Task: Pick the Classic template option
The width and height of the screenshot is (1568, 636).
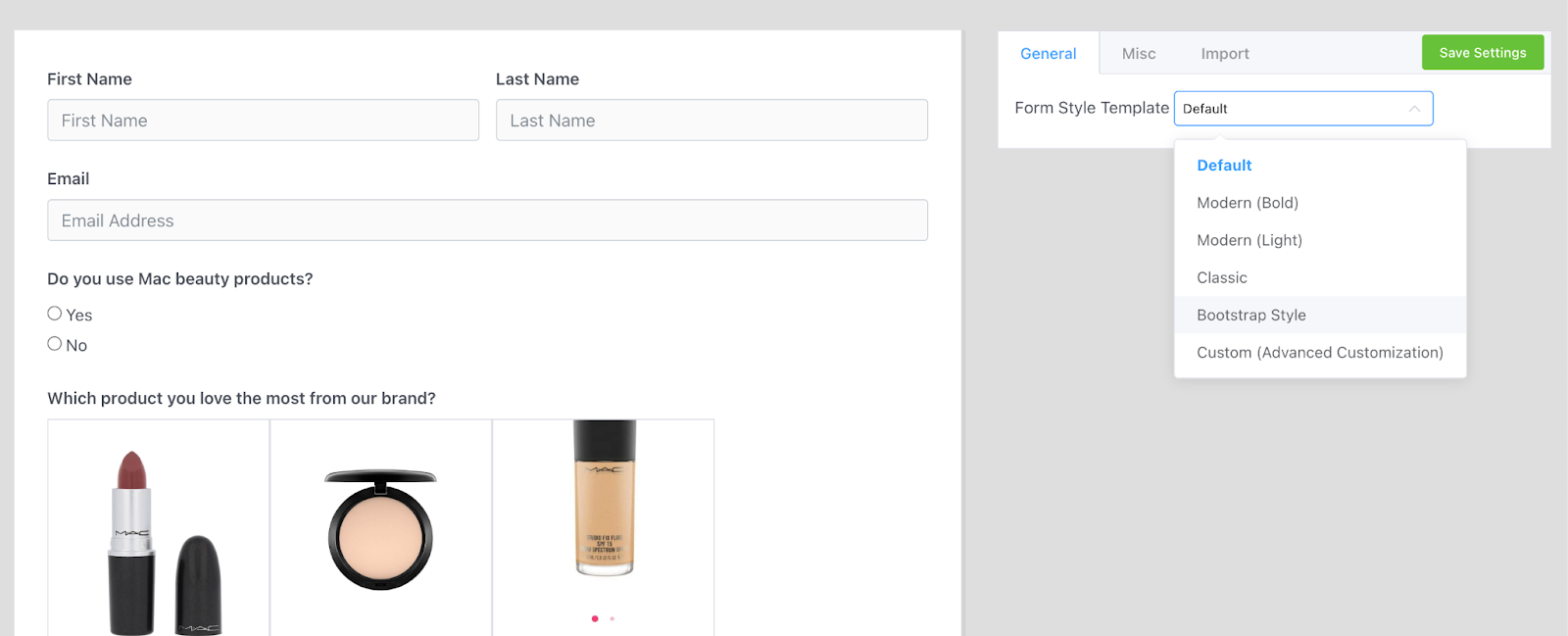Action: click(1320, 277)
